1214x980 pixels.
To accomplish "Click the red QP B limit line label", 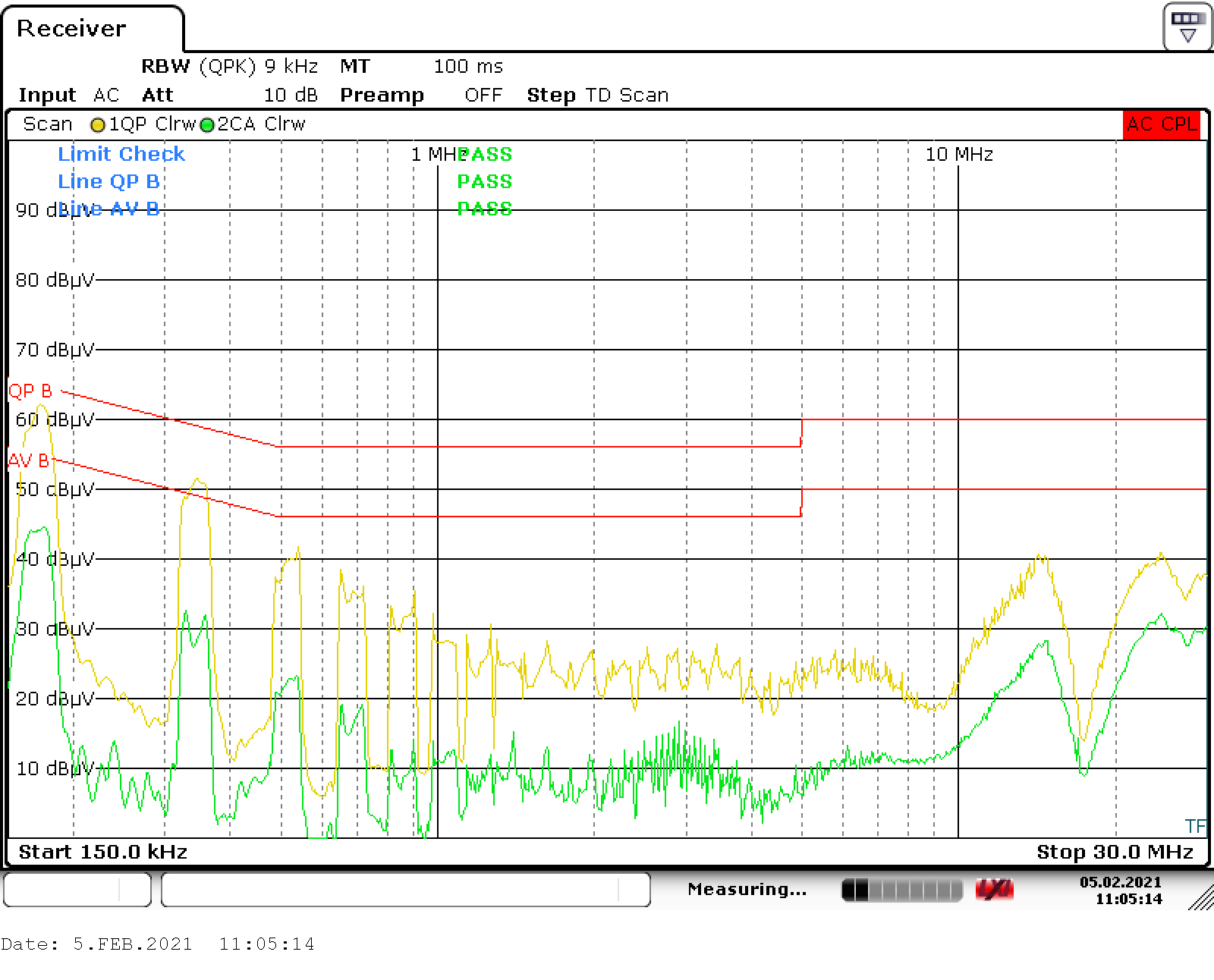I will 30,391.
